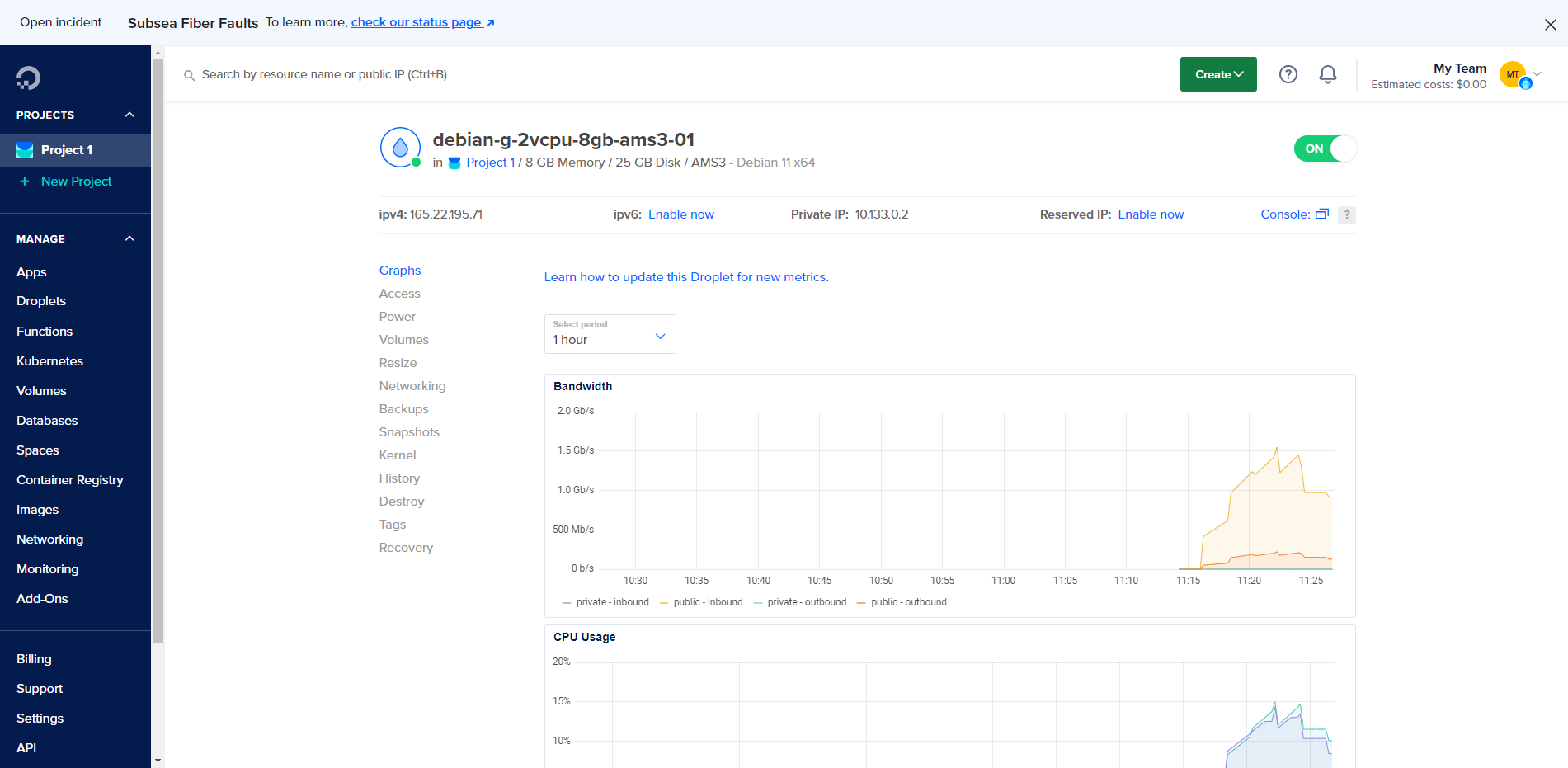Open Droplets in the sidebar
This screenshot has height=768, width=1568.
coord(41,301)
